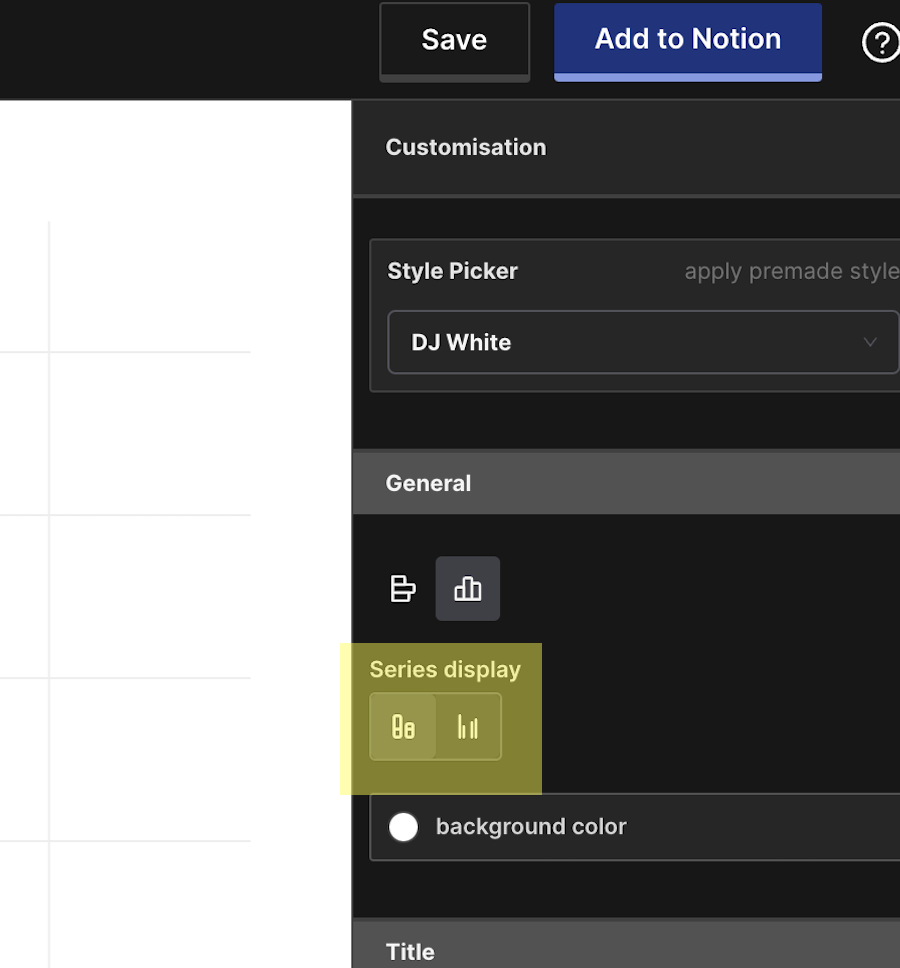The image size is (900, 968).
Task: Choose the stacked series display icon
Action: coord(403,727)
